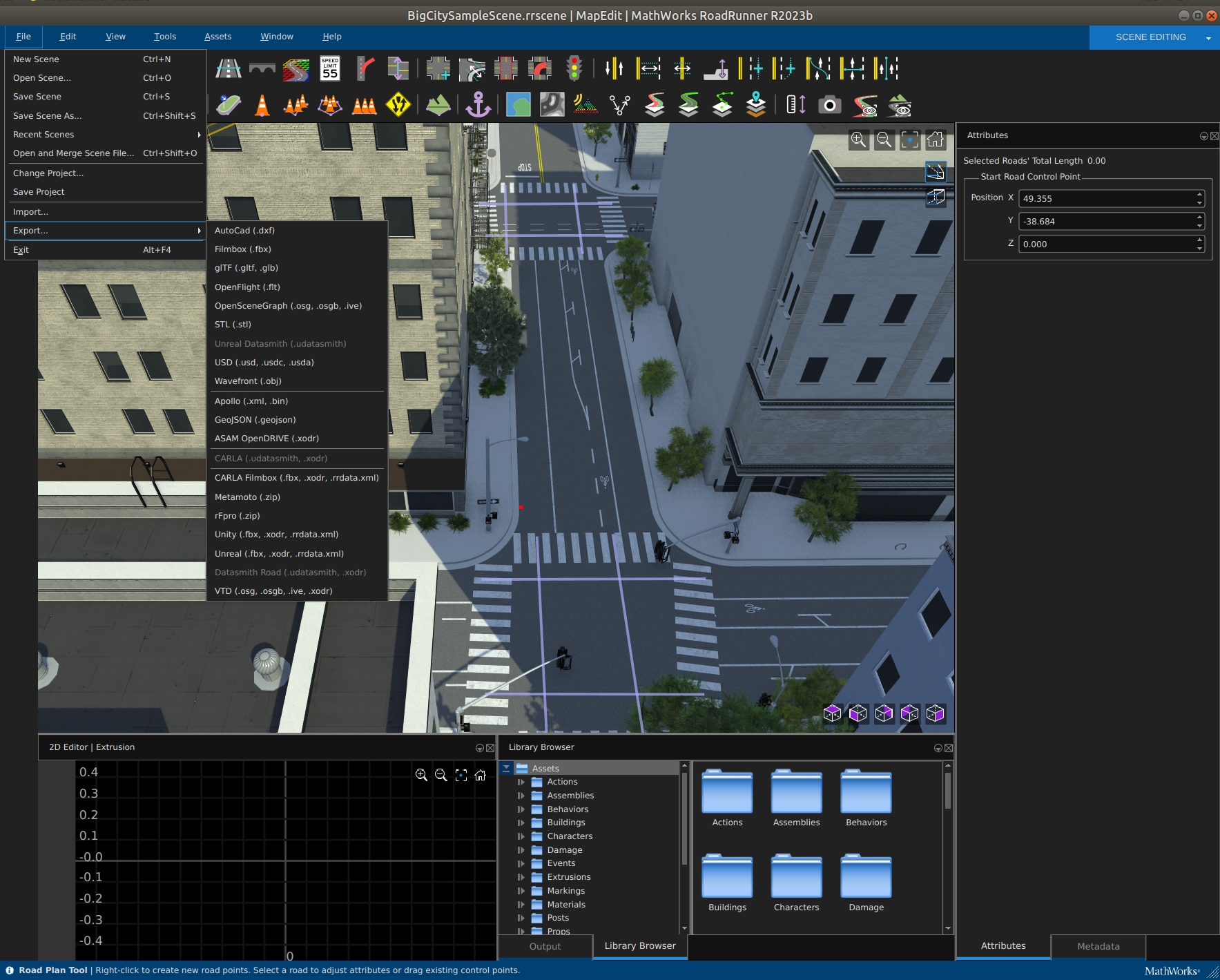Click the Position X input field
The height and width of the screenshot is (980, 1220).
(1107, 199)
